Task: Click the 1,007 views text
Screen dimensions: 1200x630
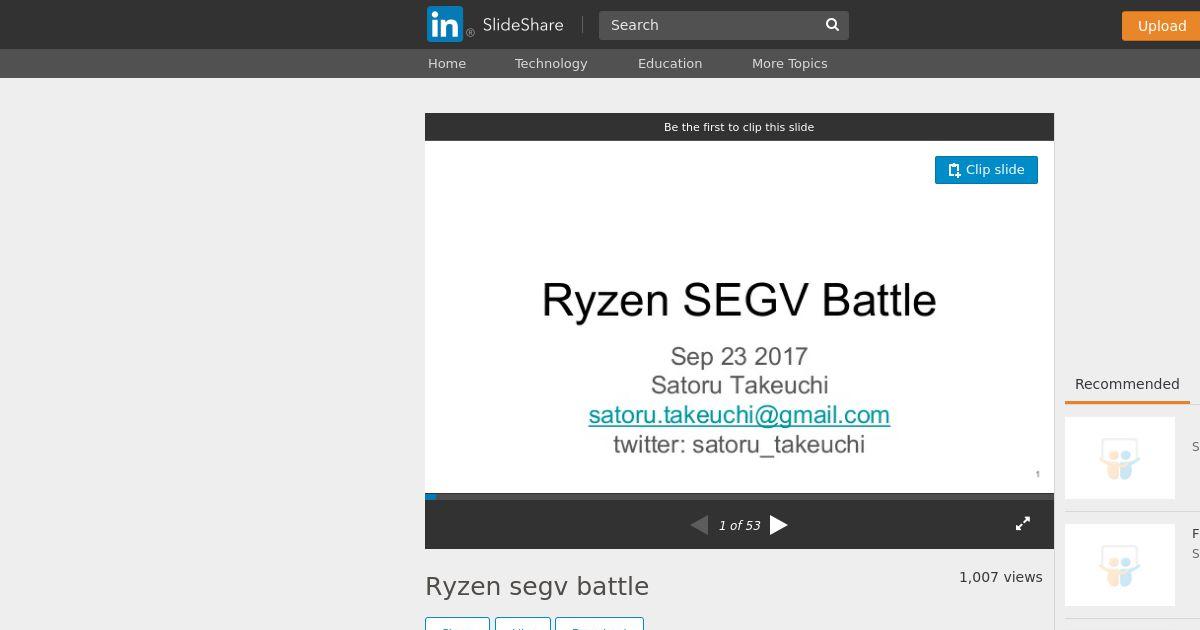Action: coord(1001,577)
